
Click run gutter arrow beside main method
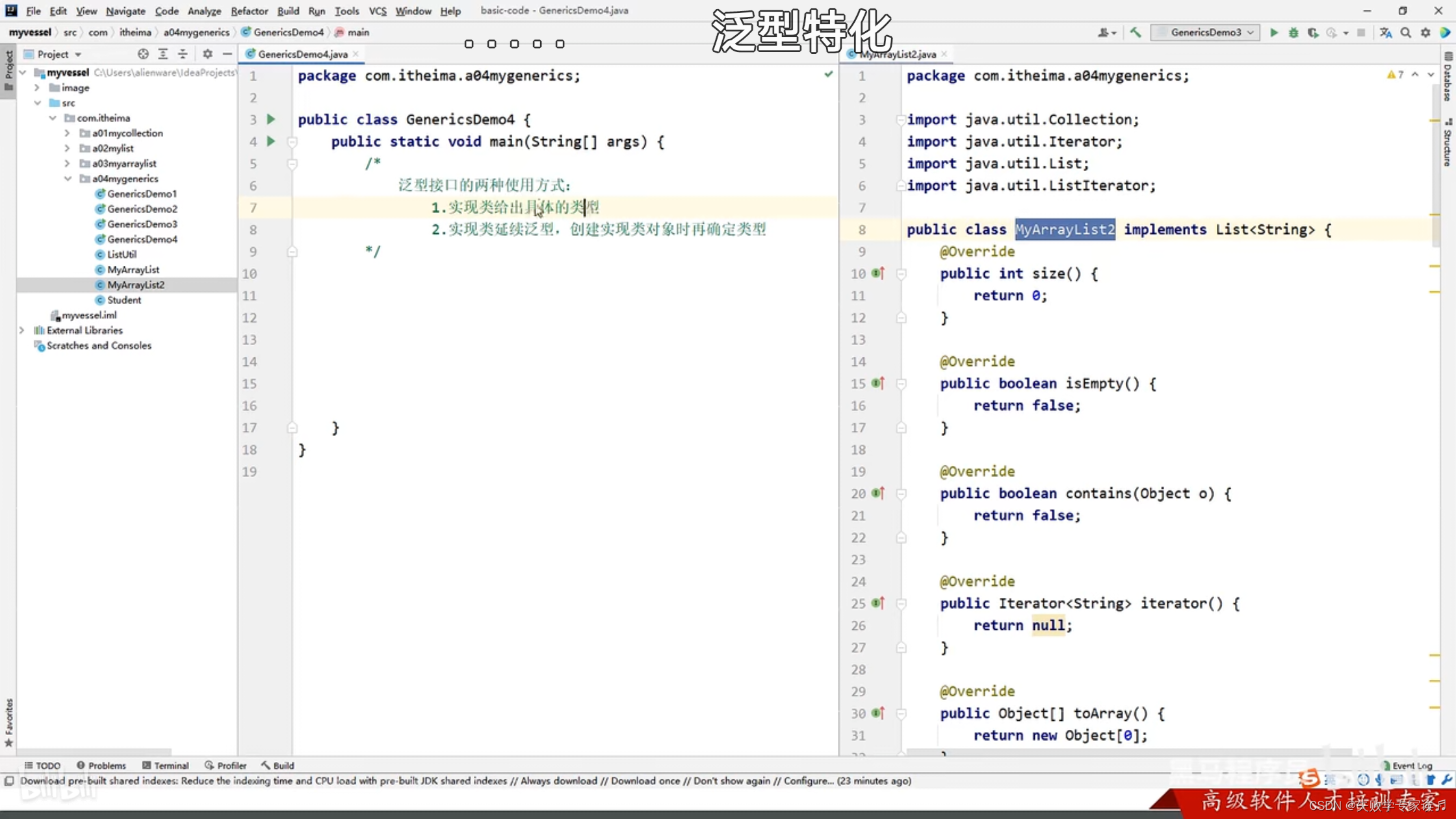271,141
